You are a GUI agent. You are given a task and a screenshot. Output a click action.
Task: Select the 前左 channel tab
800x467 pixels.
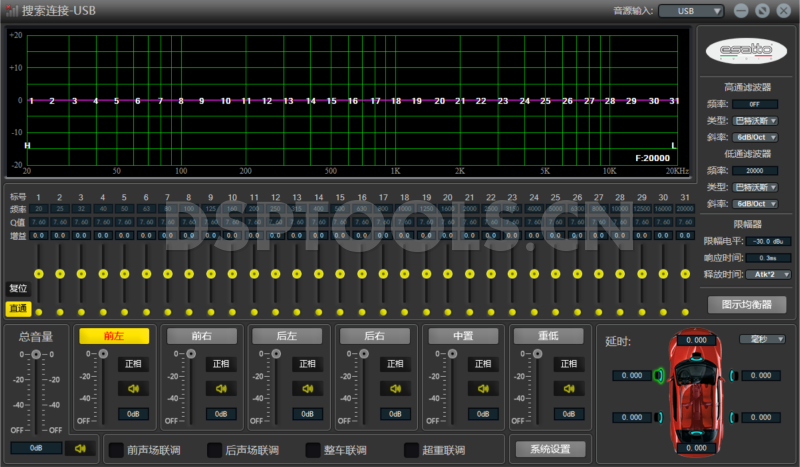[112, 336]
